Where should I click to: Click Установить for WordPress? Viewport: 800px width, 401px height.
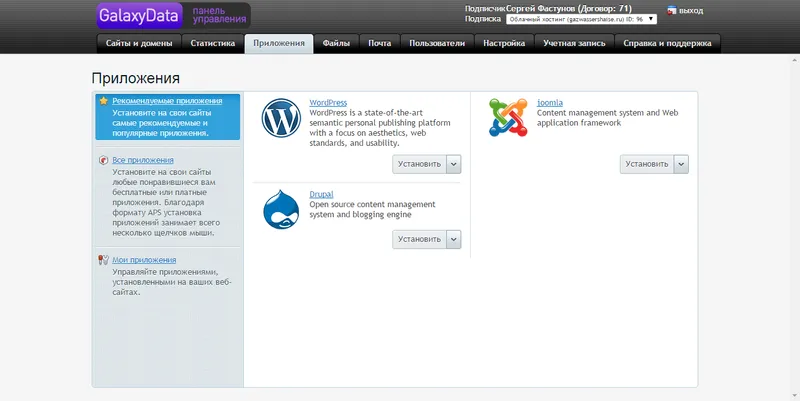(419, 164)
